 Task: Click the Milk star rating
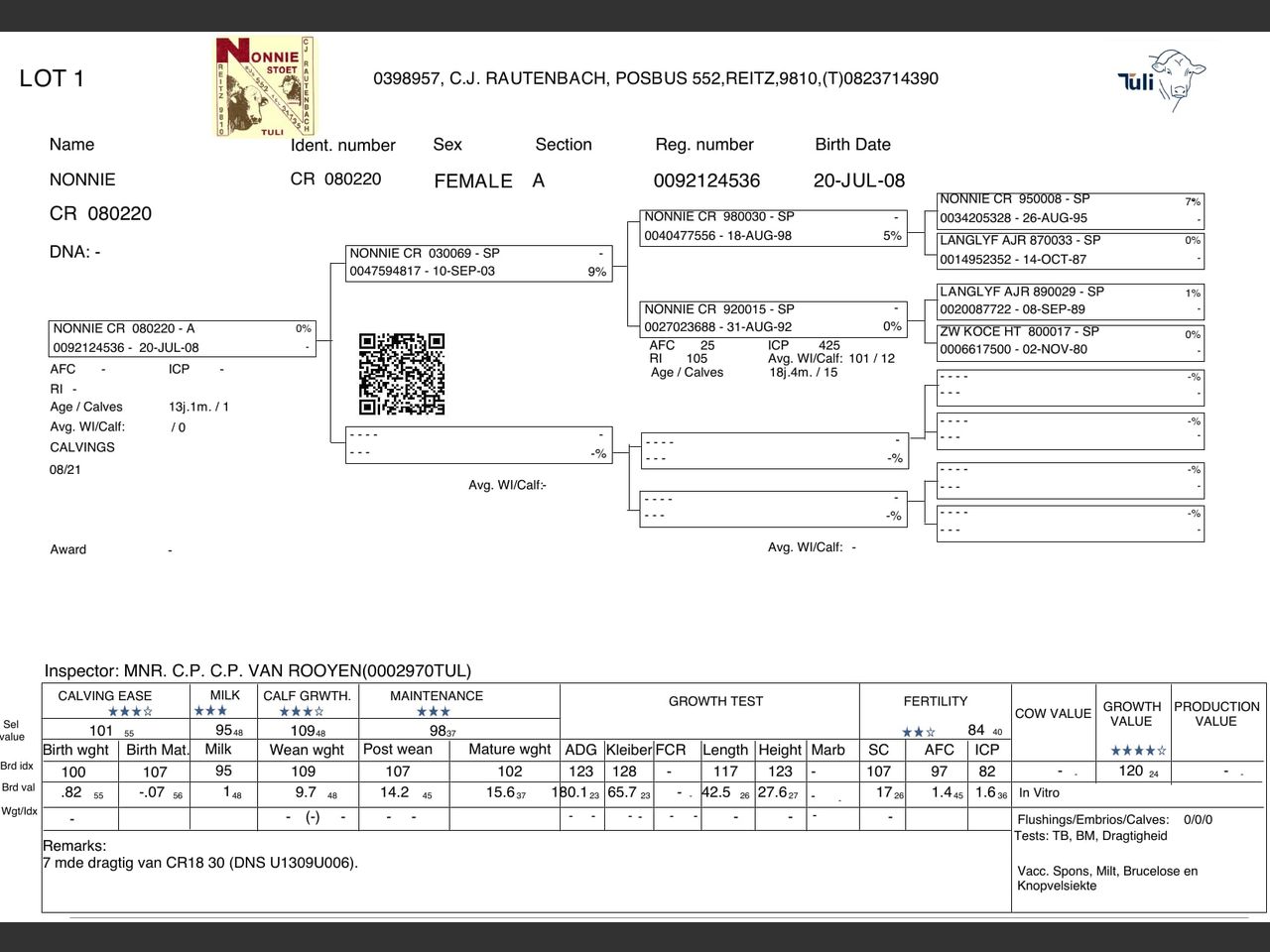tap(210, 711)
